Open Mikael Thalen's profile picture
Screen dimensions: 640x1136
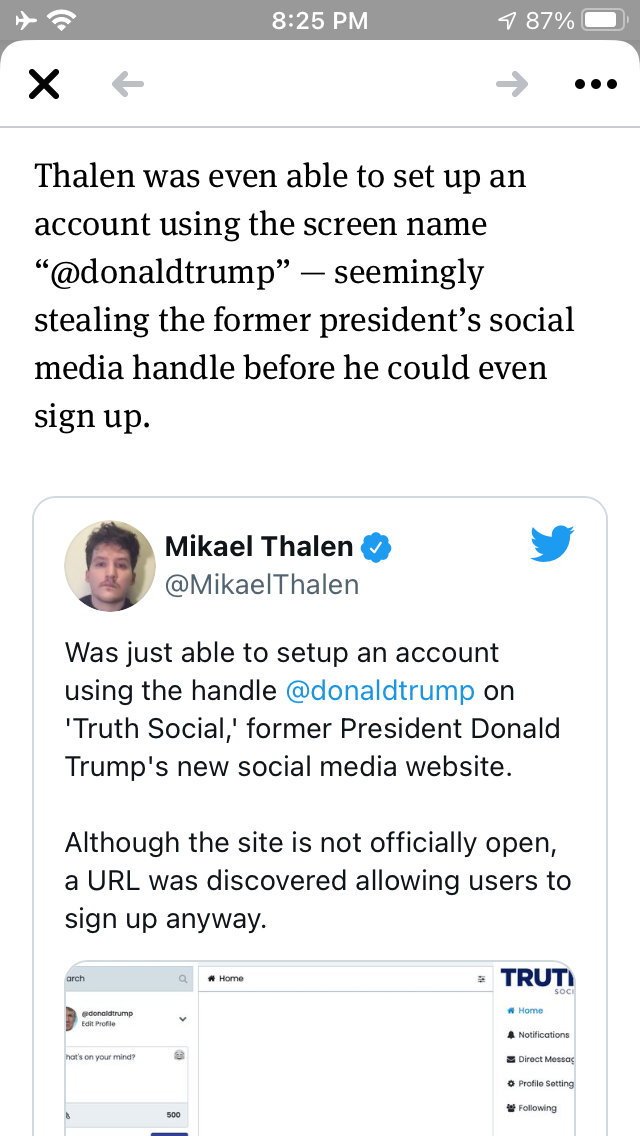110,565
